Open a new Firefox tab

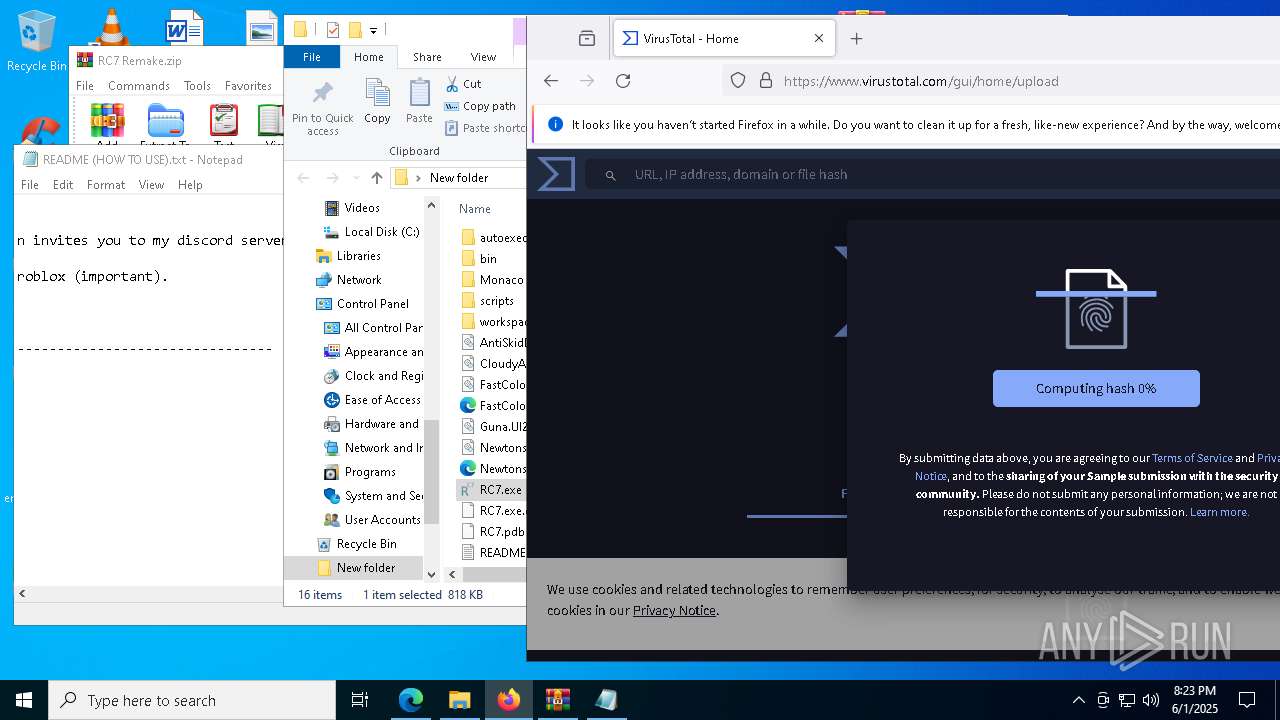point(856,38)
